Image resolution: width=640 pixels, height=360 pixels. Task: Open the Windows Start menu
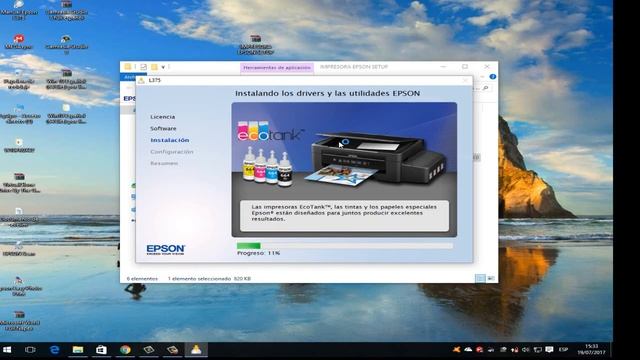[x=7, y=350]
